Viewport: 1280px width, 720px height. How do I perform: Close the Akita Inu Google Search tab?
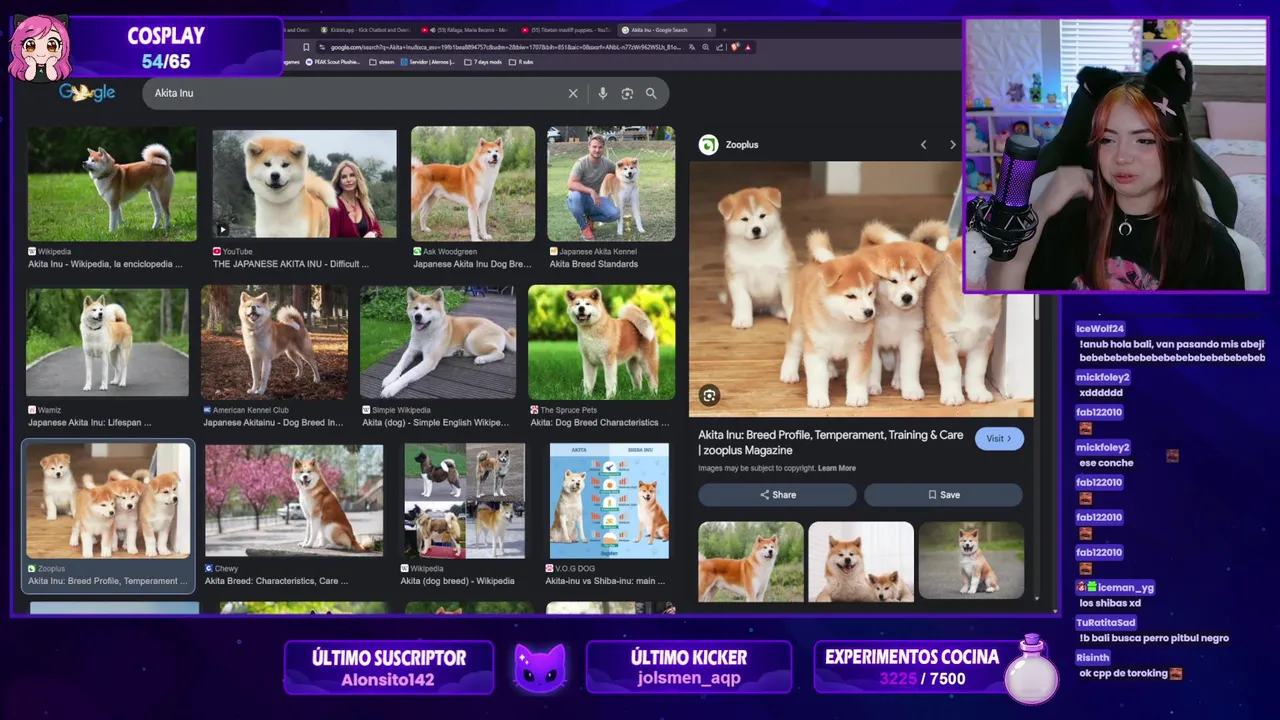coord(709,30)
